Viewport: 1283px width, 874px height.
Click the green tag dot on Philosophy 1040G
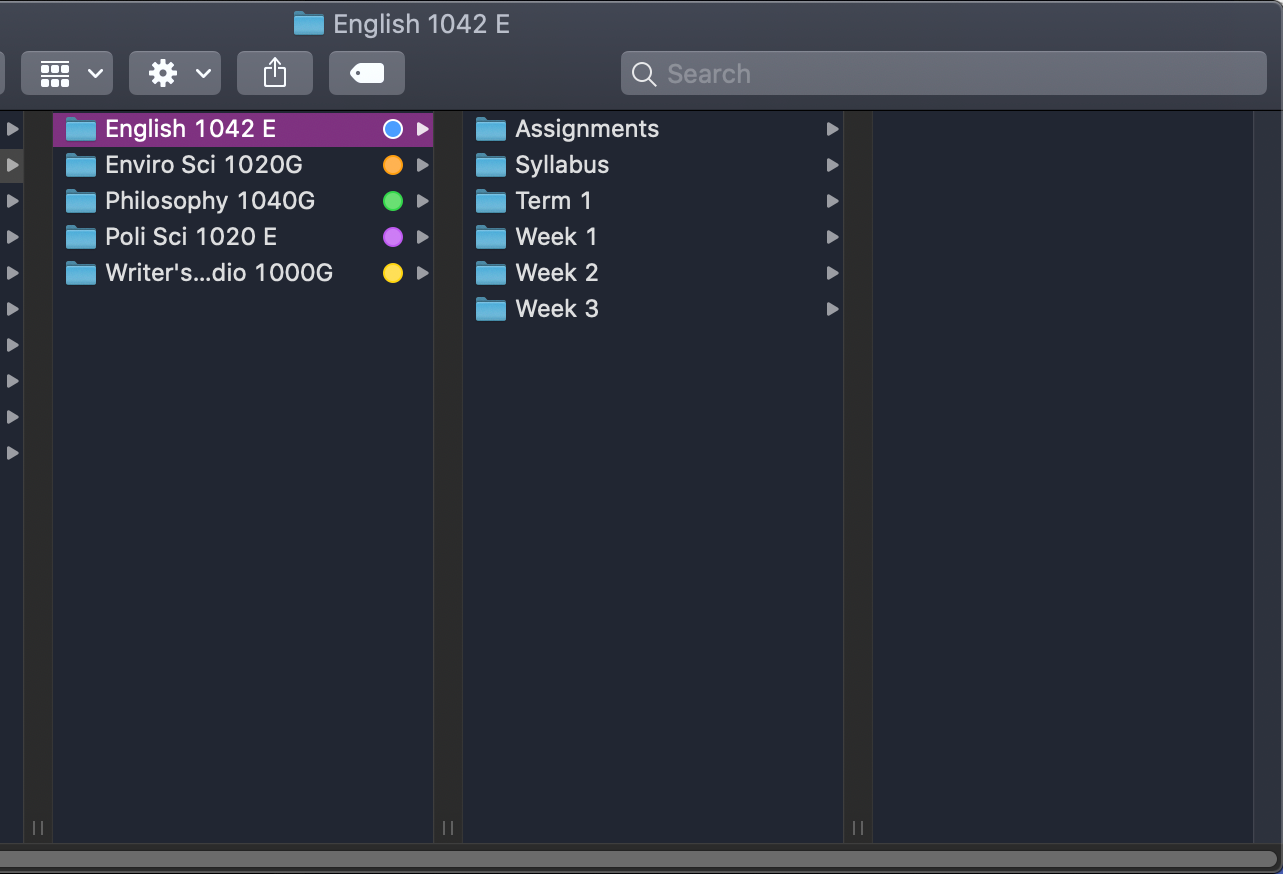click(393, 201)
